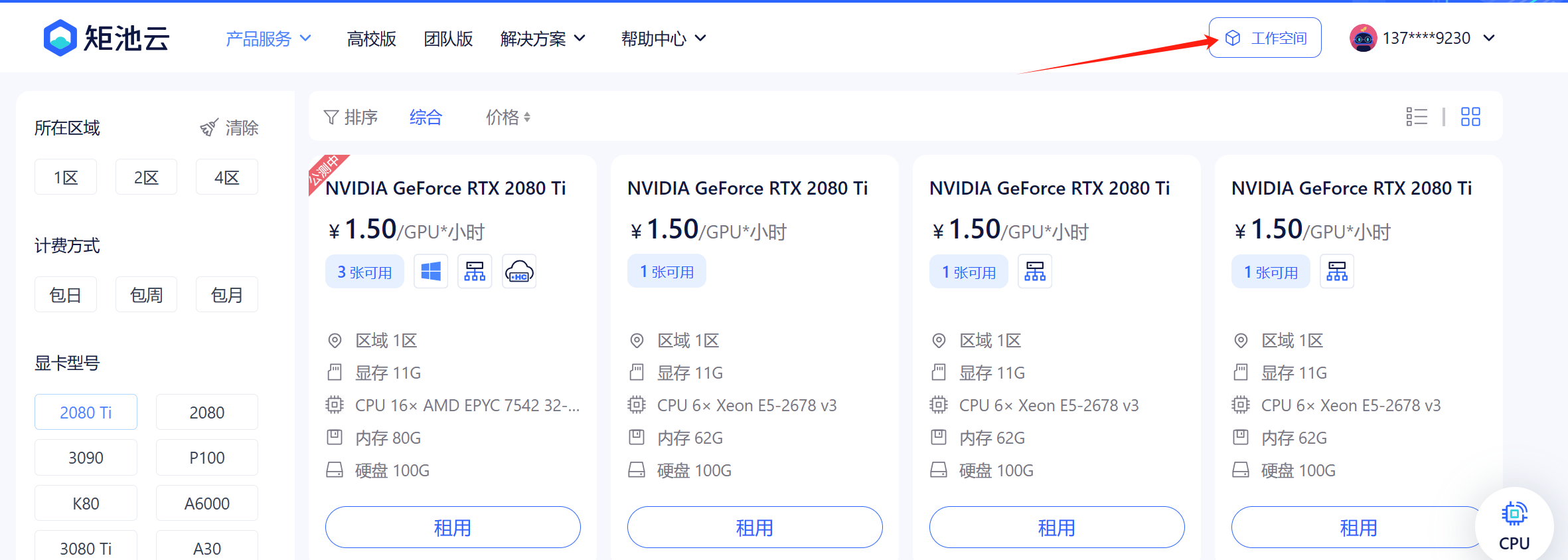Click 租用 on the second GPU card
This screenshot has height=560, width=1568.
(755, 527)
